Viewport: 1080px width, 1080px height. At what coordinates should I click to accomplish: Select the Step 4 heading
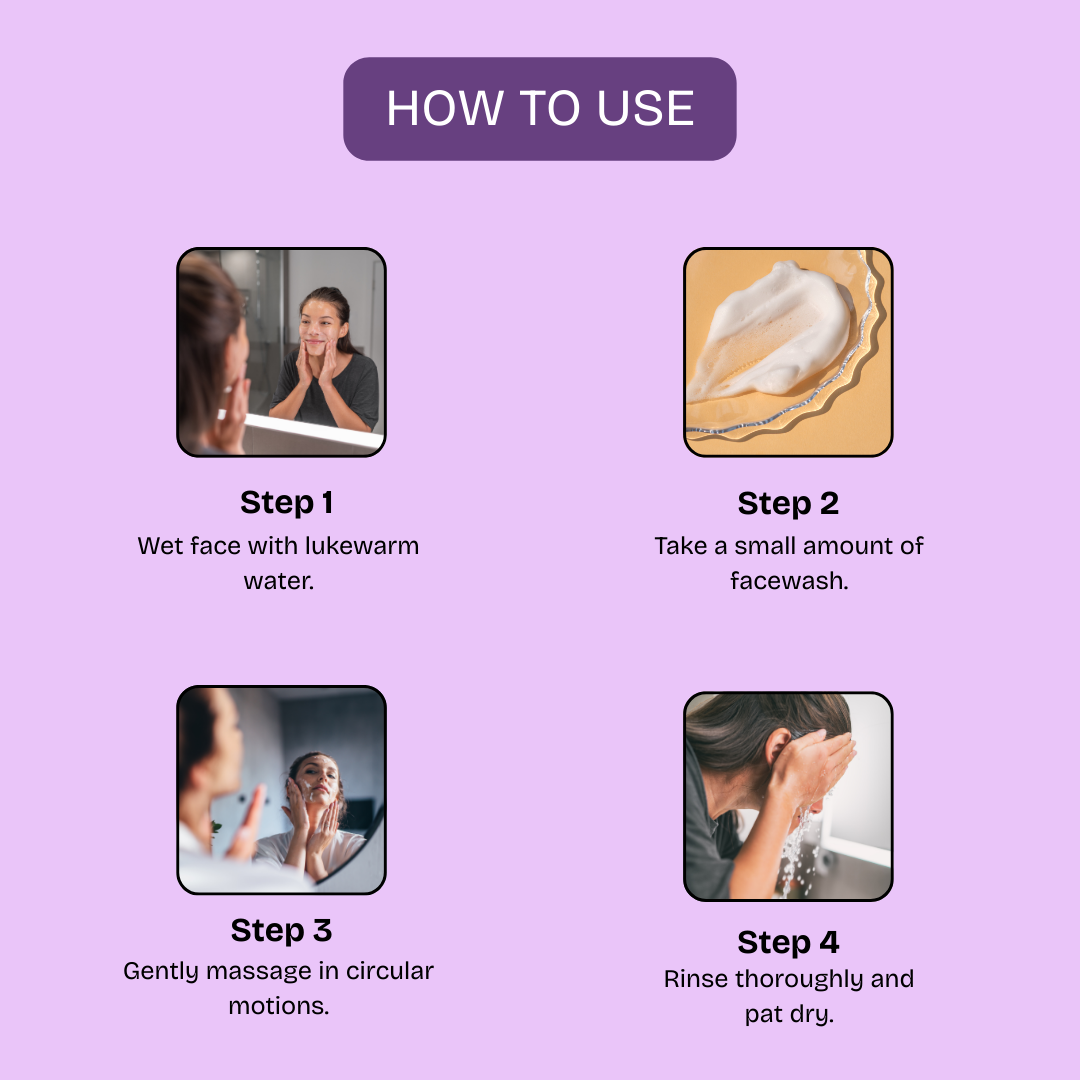coord(788,942)
